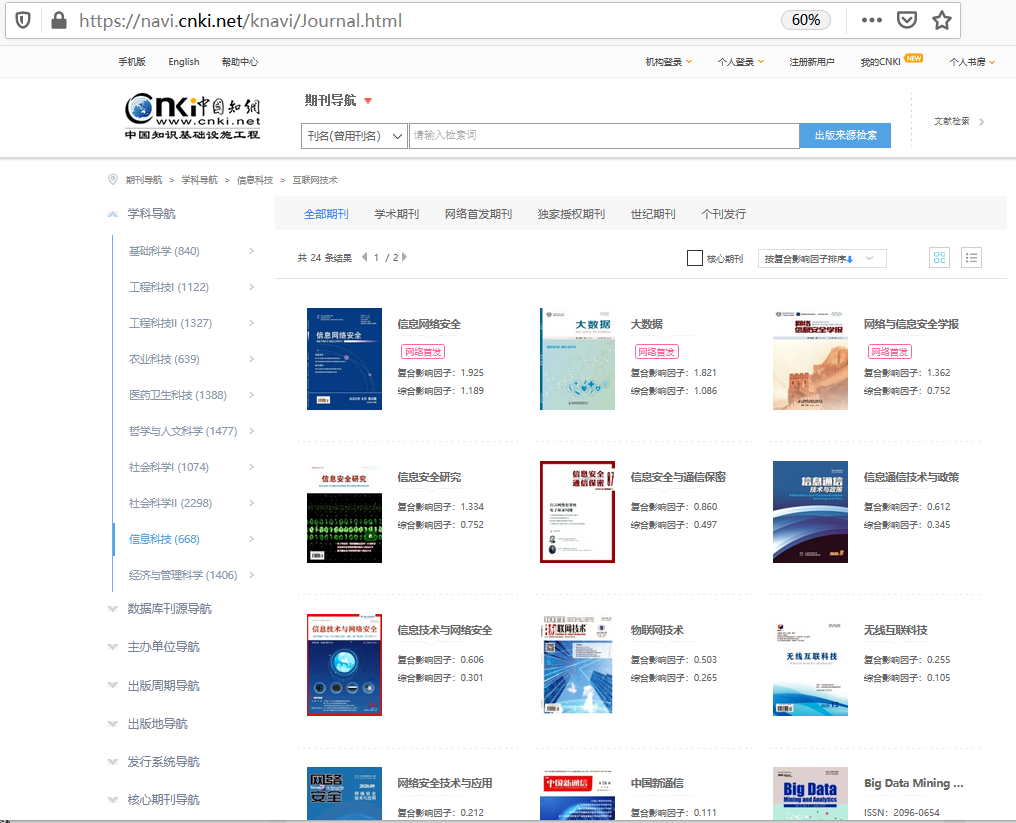This screenshot has height=823, width=1016.
Task: Click 学科导航 in the breadcrumb
Action: [200, 180]
